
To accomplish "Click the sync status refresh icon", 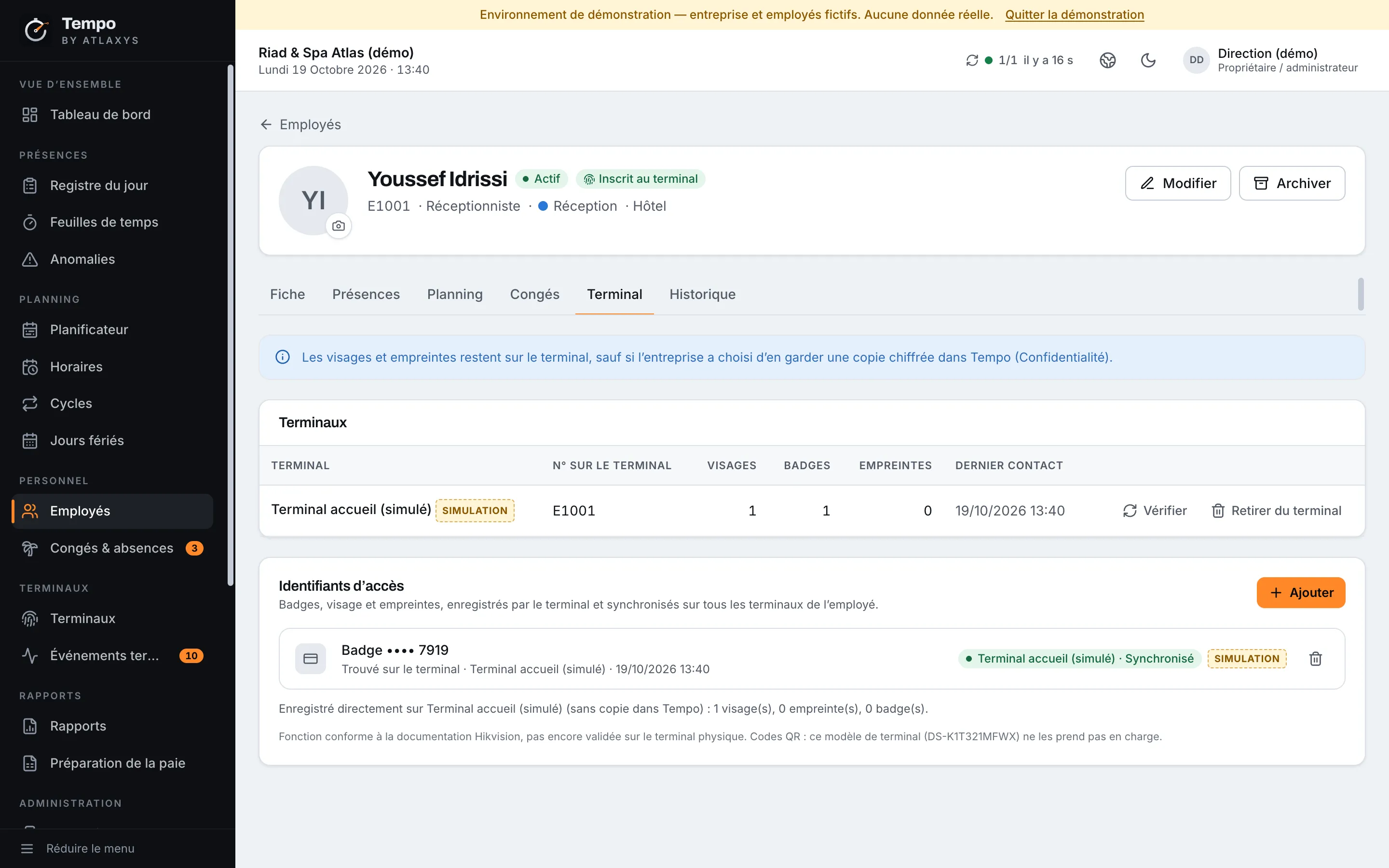I will (x=972, y=60).
